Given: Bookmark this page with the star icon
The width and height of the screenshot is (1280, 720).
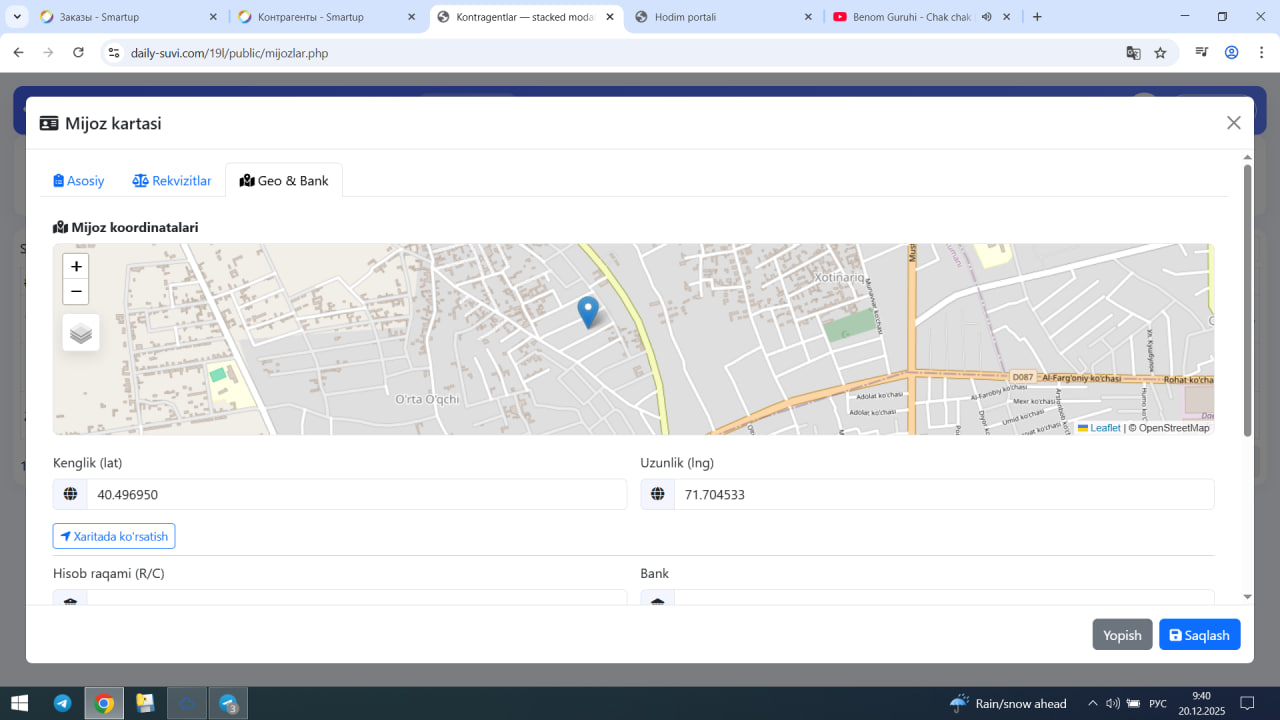Looking at the screenshot, I should (x=1160, y=53).
